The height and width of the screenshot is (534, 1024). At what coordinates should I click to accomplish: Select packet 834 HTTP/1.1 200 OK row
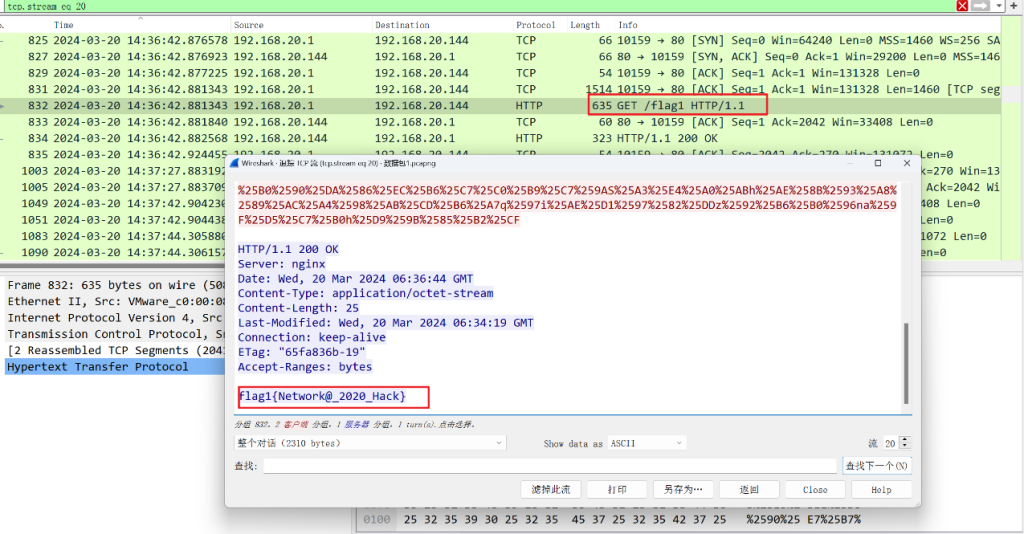point(400,138)
